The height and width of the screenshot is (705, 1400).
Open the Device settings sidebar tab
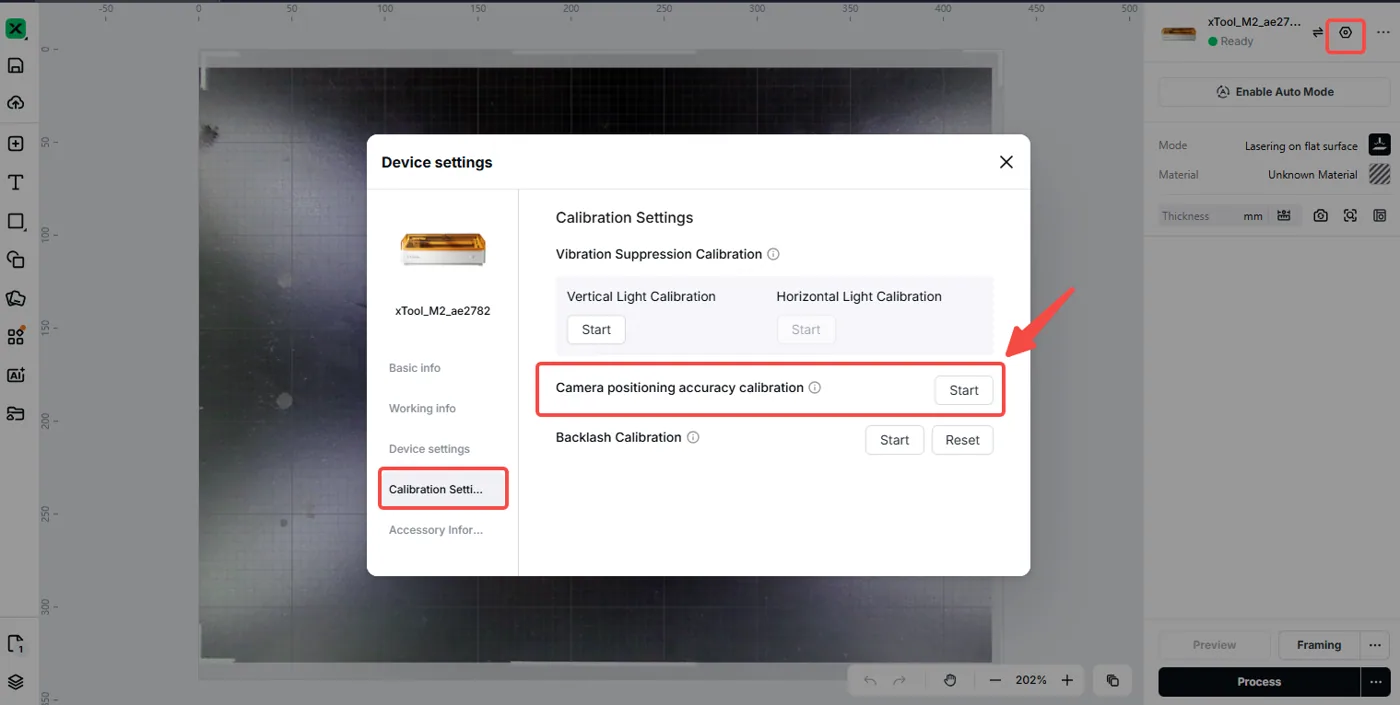429,449
